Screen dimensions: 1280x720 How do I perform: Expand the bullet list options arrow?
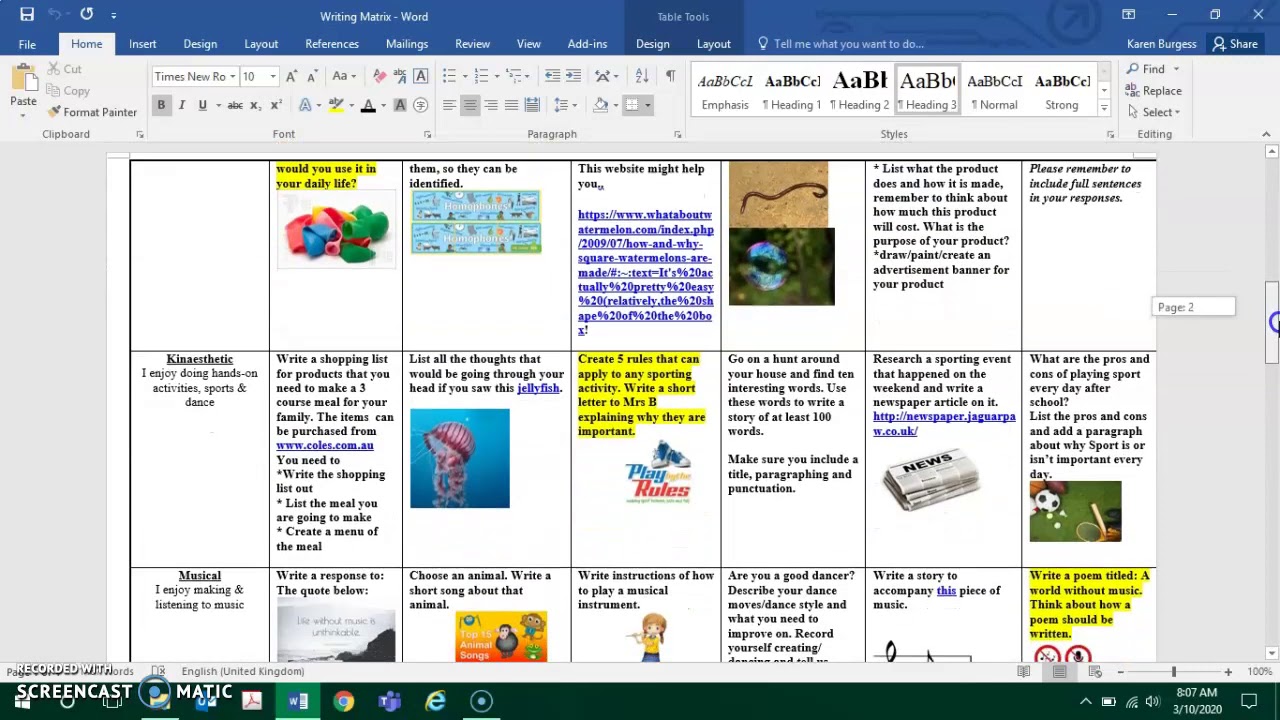[465, 76]
